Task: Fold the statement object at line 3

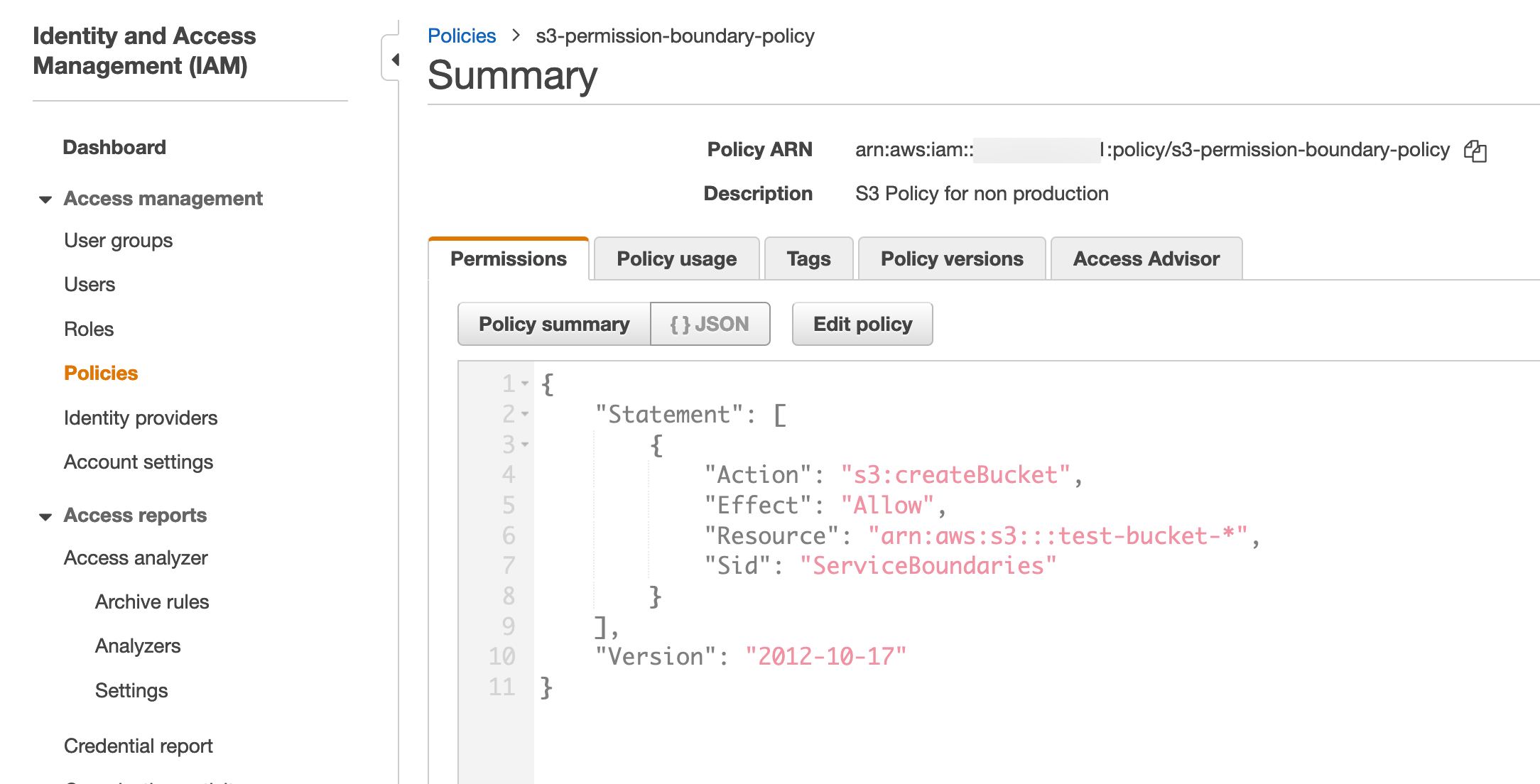Action: click(x=525, y=445)
